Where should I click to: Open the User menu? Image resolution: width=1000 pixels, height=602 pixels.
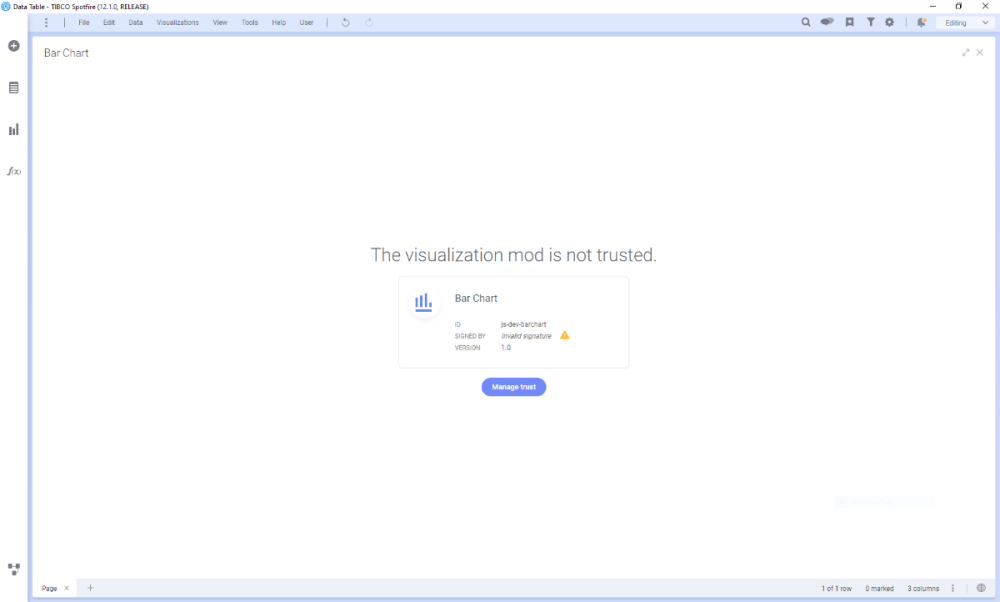pyautogui.click(x=307, y=22)
